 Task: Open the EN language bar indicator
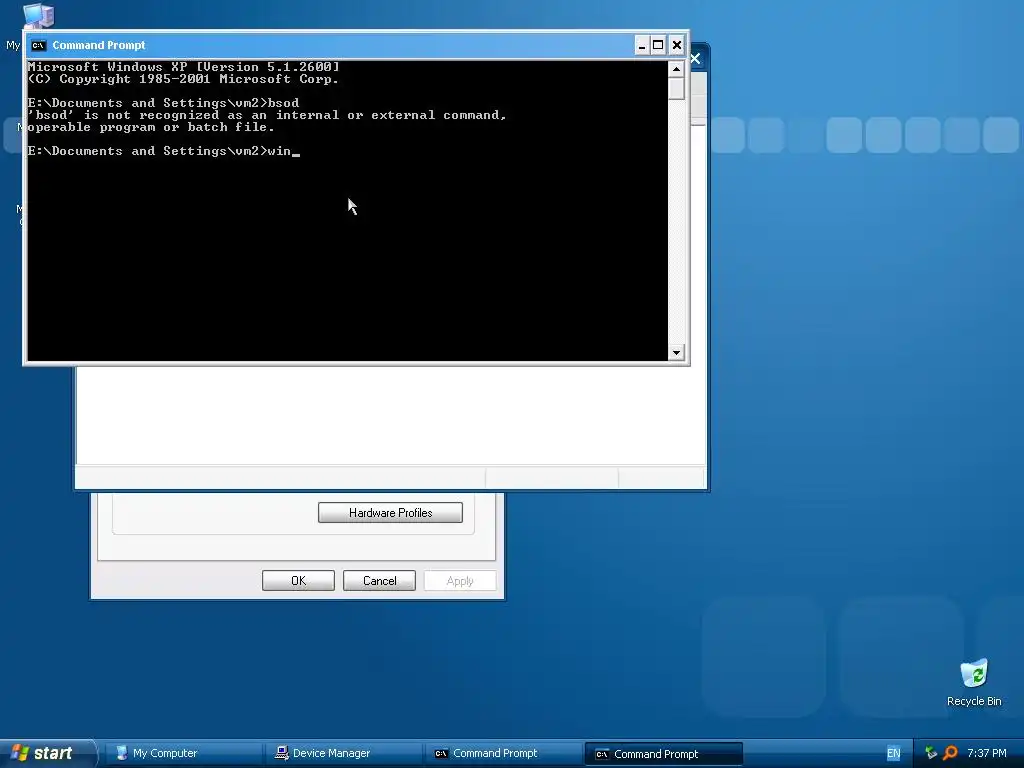pos(893,754)
